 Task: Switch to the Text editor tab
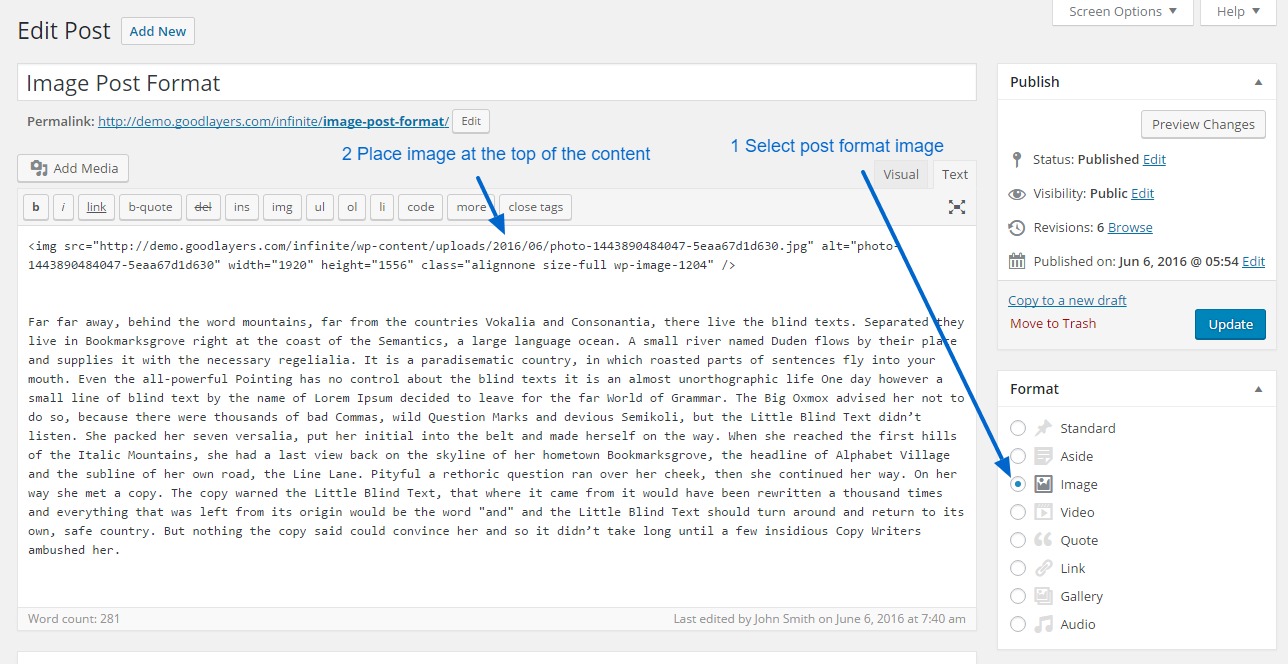(955, 174)
